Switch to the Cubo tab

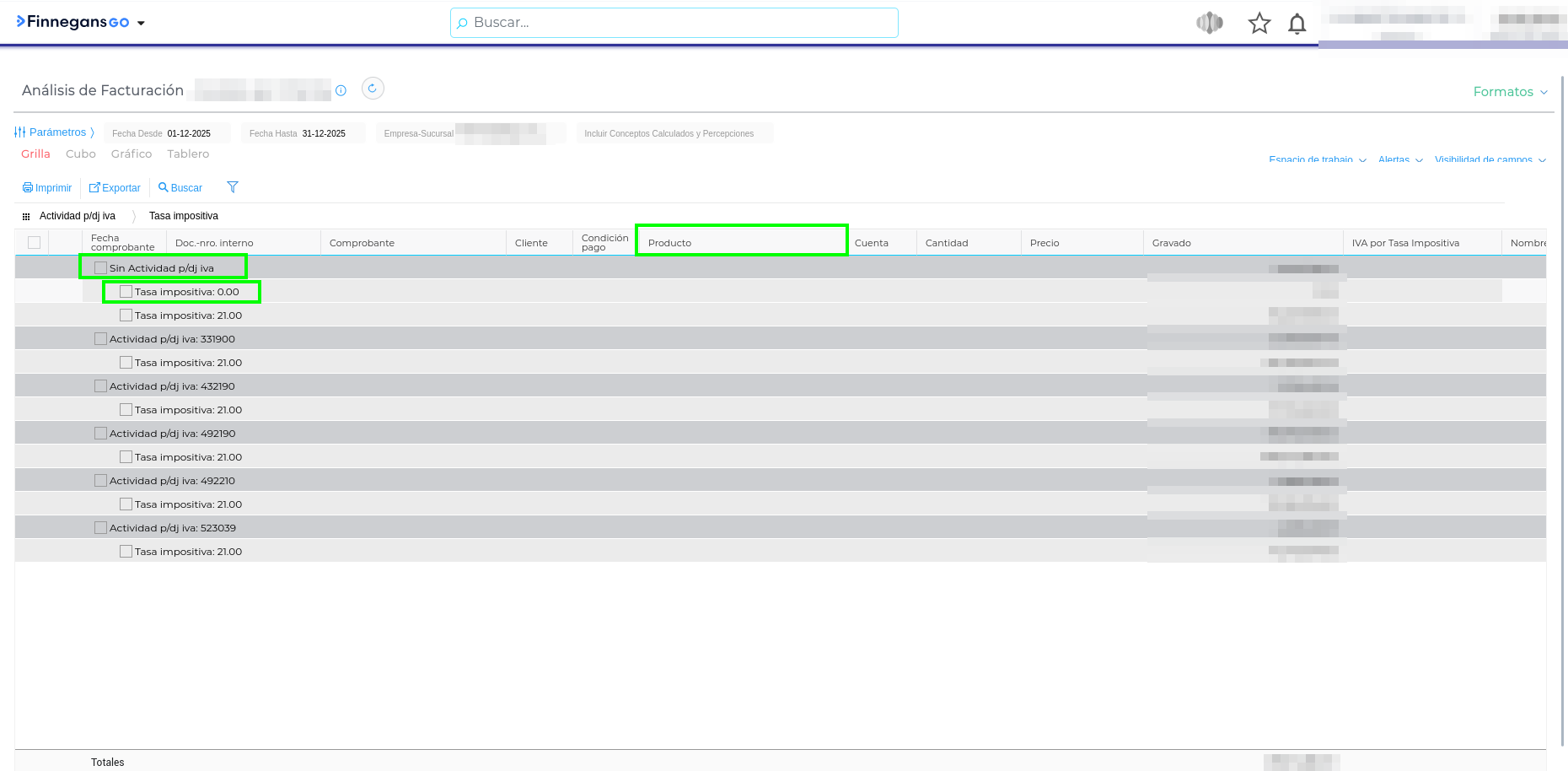click(x=81, y=154)
